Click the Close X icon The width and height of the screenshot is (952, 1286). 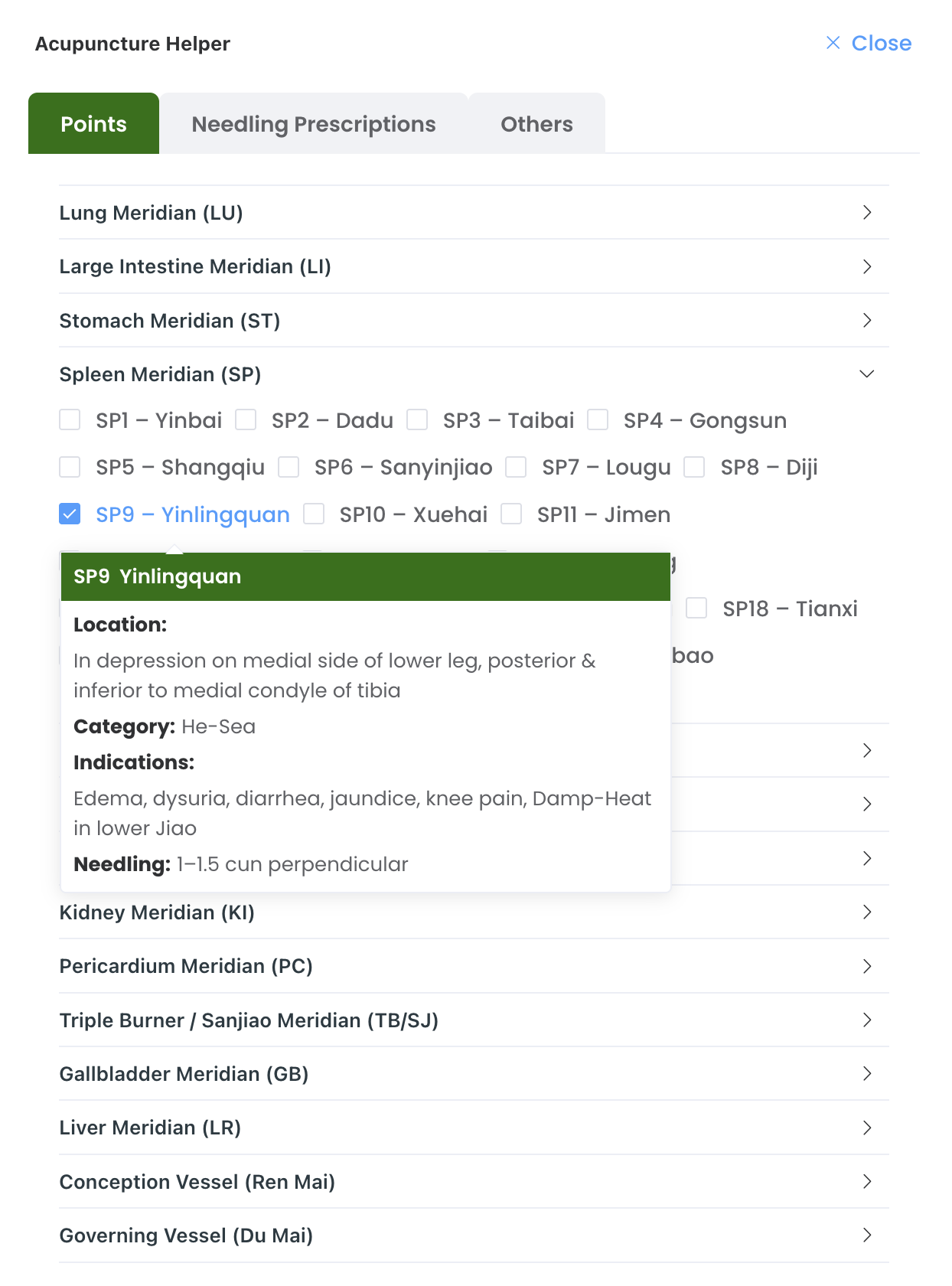click(833, 43)
